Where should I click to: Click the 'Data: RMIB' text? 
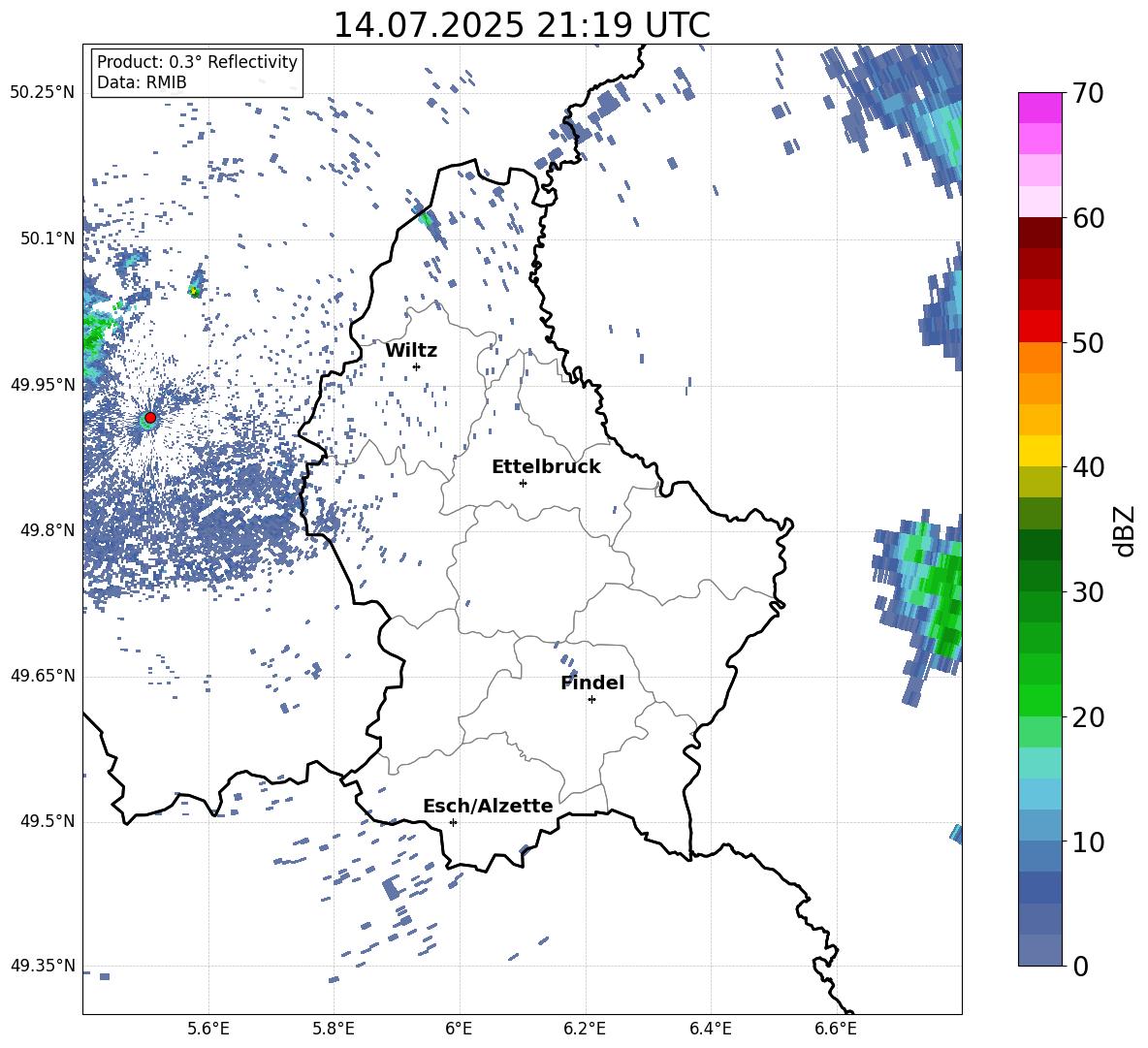pyautogui.click(x=142, y=82)
